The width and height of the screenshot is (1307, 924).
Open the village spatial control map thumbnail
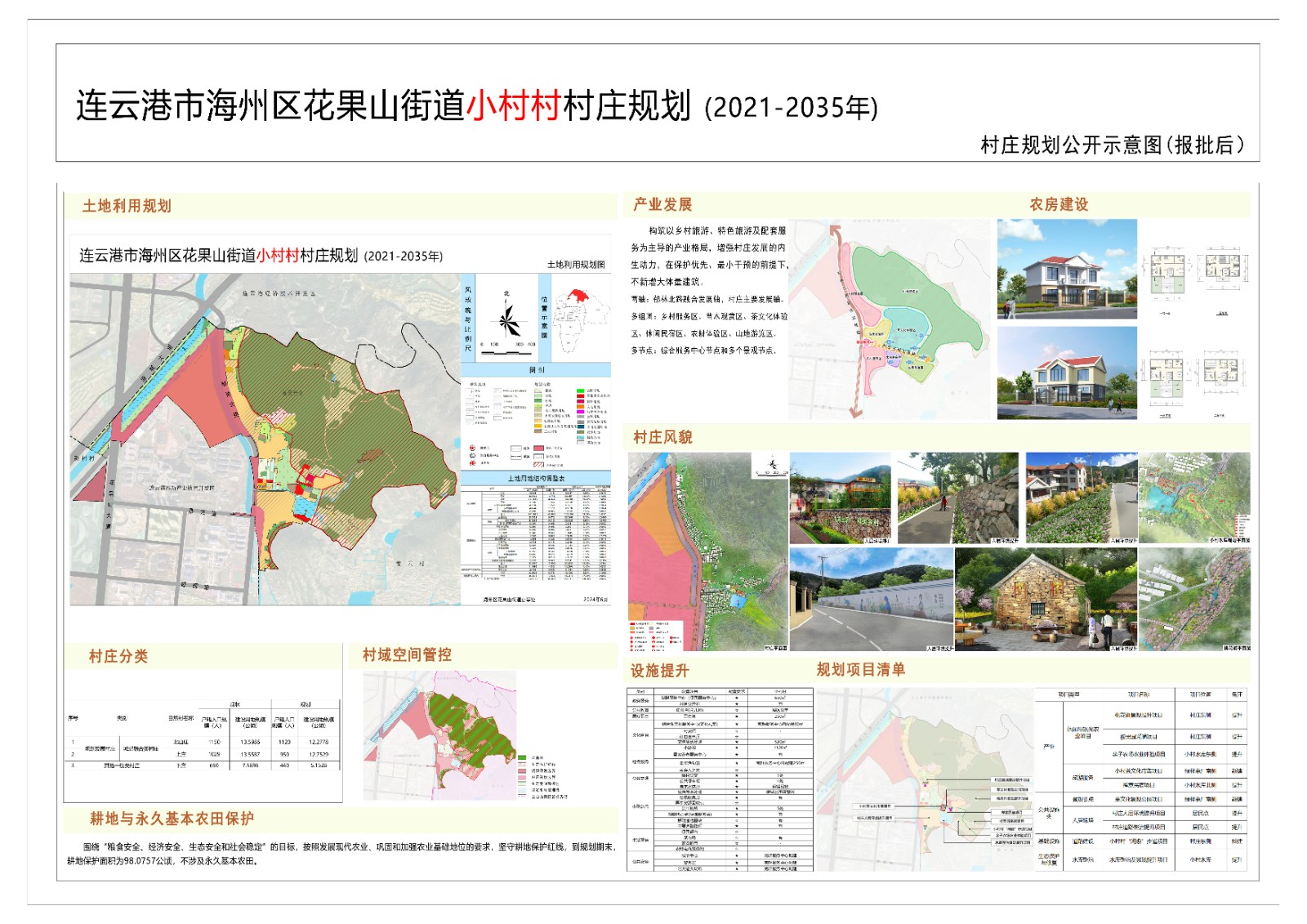(x=441, y=735)
